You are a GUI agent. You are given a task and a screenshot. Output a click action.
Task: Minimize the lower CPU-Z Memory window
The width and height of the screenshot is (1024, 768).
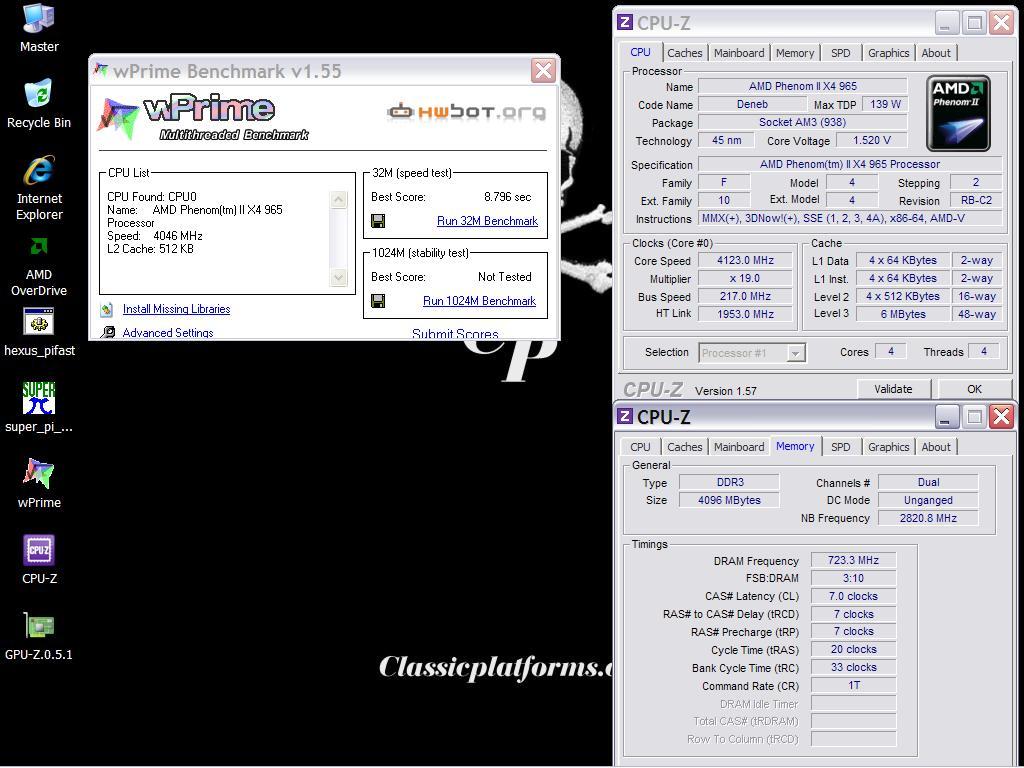(945, 417)
